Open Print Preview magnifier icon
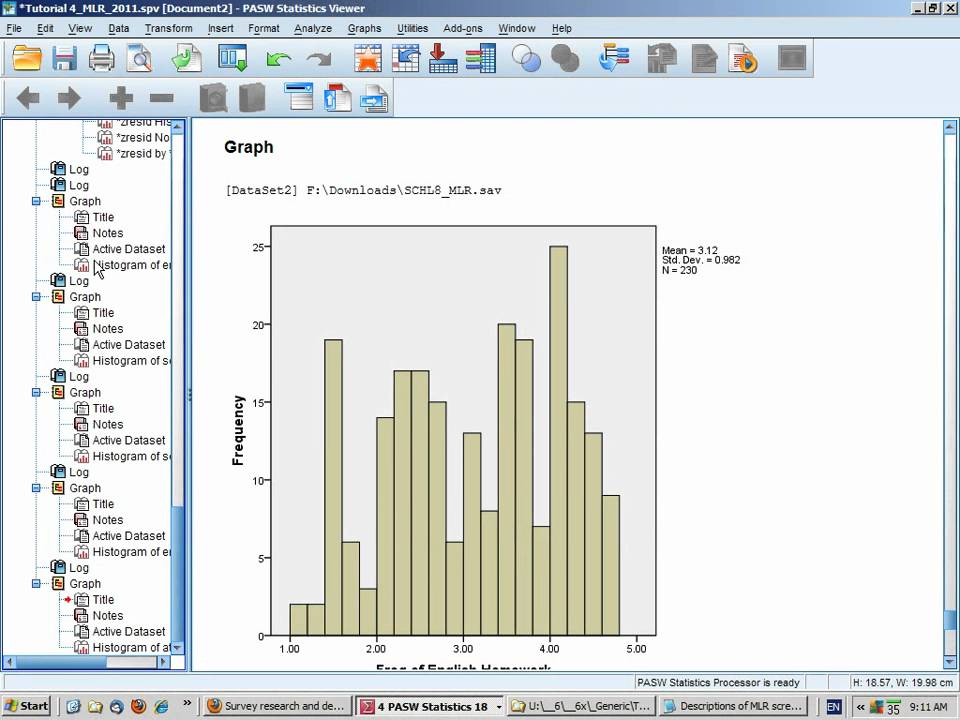This screenshot has width=960, height=720. [x=139, y=59]
